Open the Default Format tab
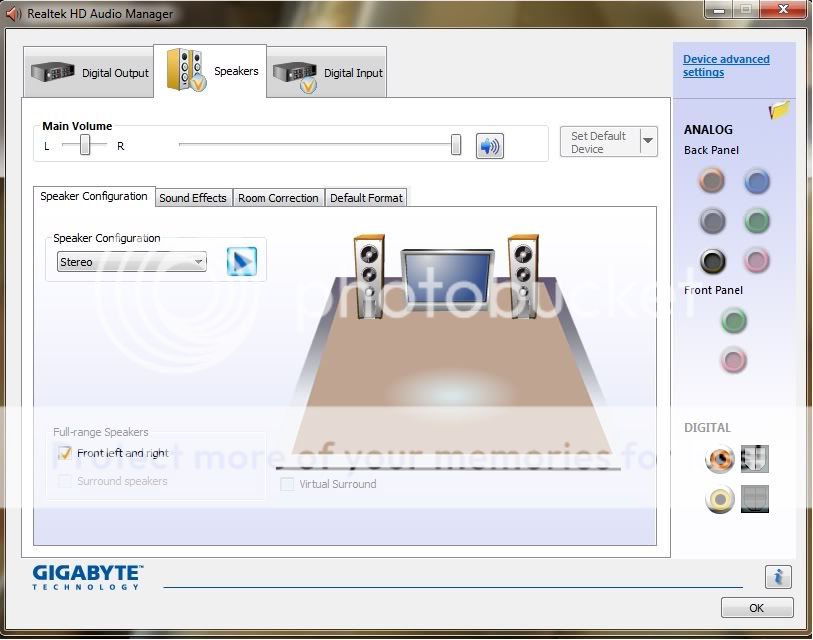813x640 pixels. 366,198
